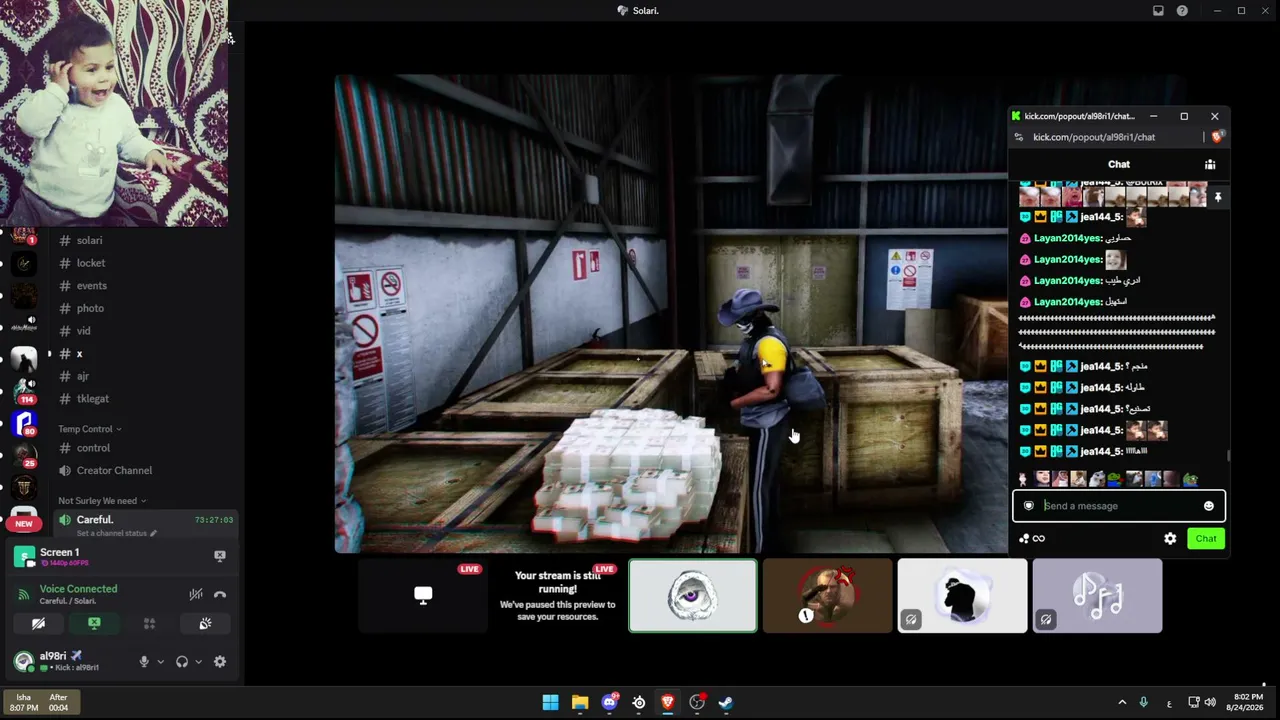Screen dimensions: 1280x720
Task: Click the Careful. voice channel
Action: pos(95,519)
